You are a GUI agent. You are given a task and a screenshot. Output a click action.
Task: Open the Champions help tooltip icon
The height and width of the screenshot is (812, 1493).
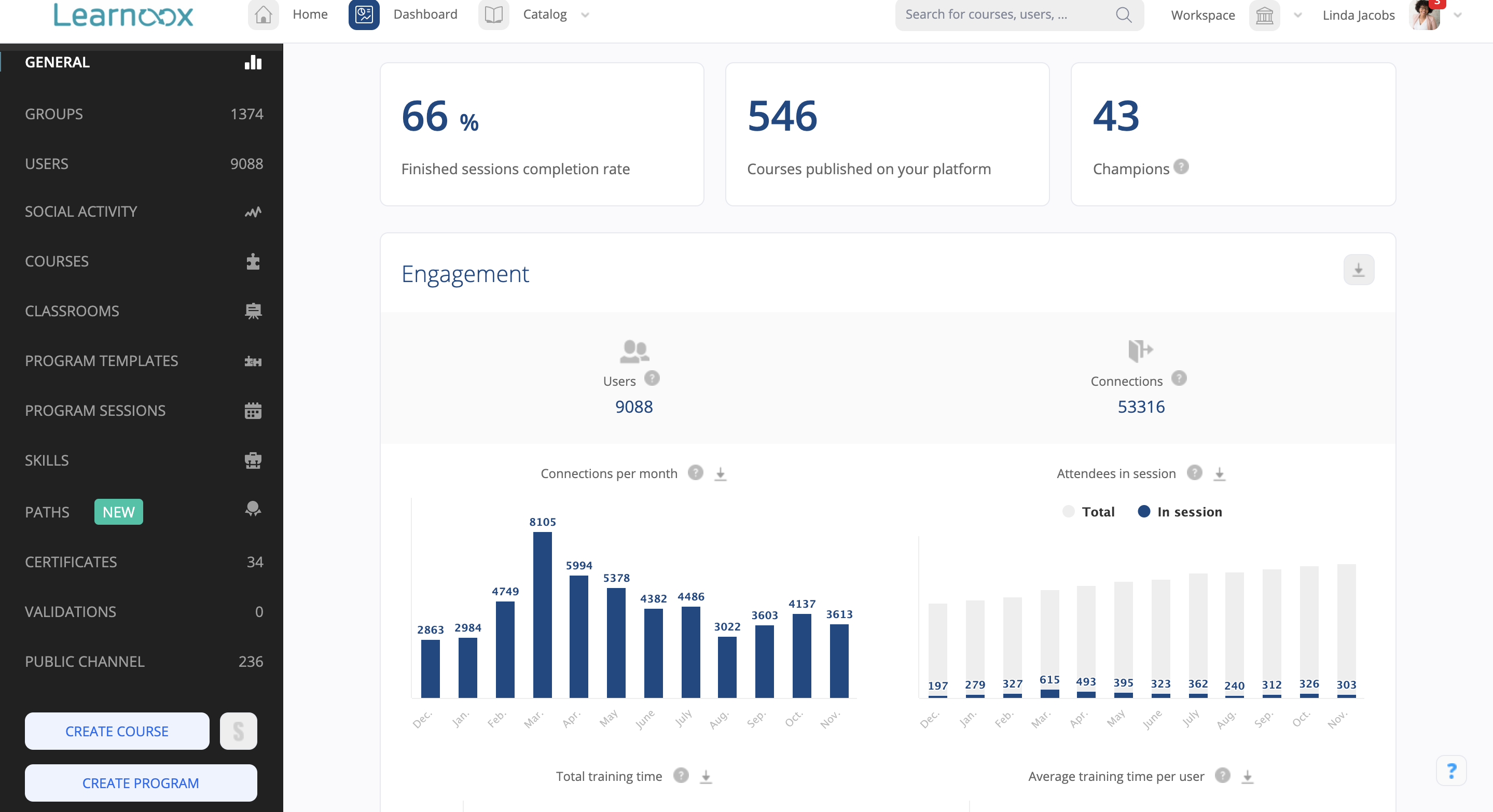pyautogui.click(x=1181, y=167)
